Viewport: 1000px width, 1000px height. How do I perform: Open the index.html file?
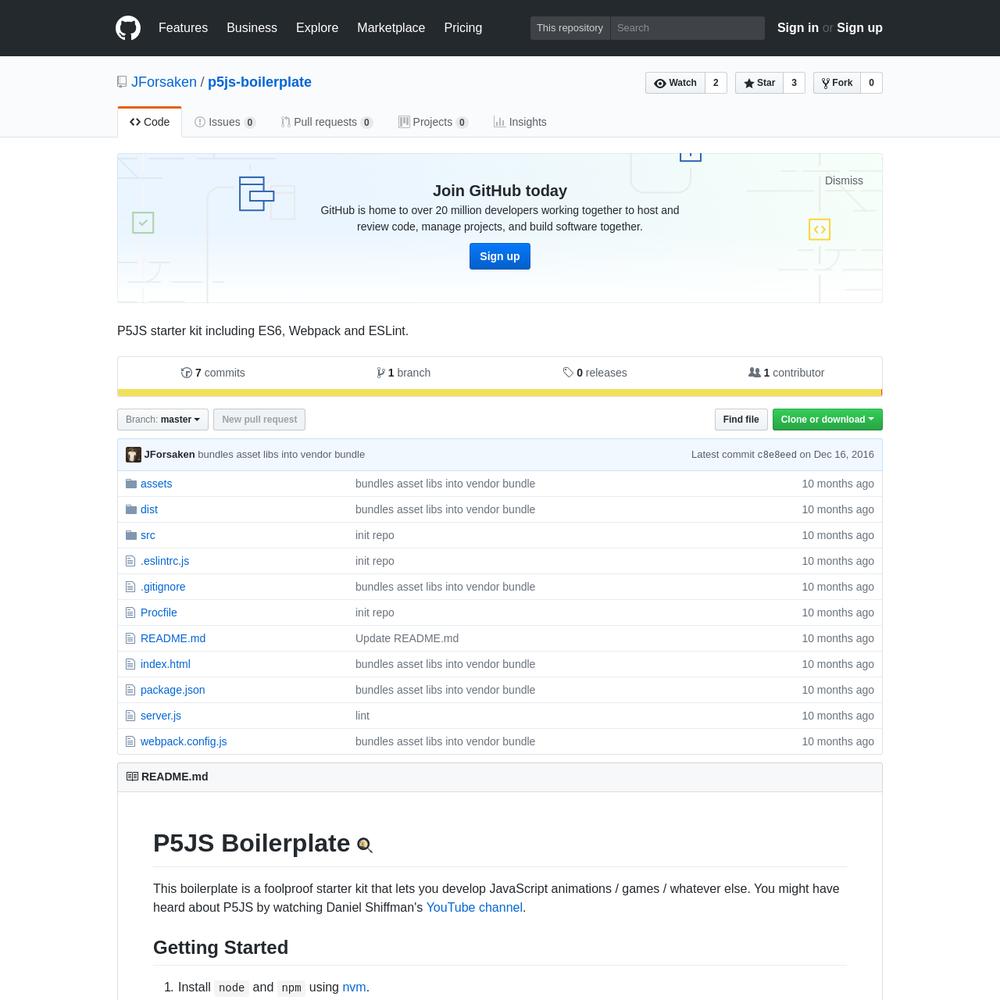(x=165, y=664)
